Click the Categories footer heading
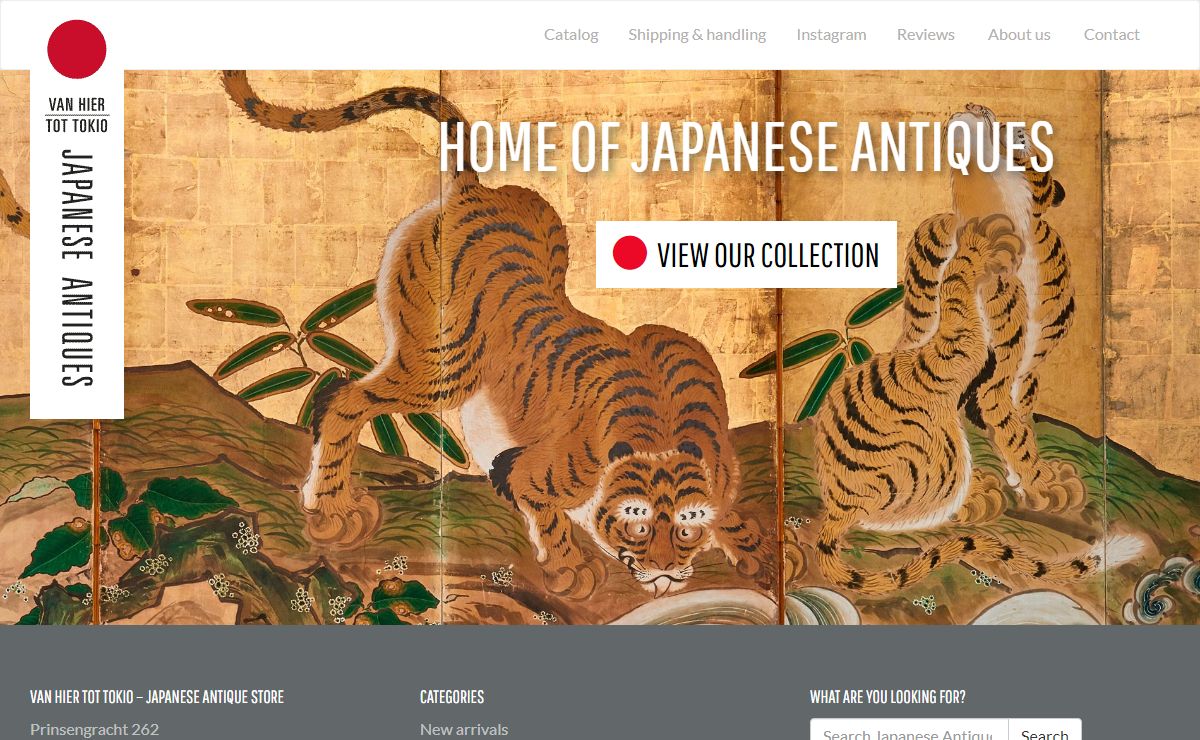 coord(452,697)
